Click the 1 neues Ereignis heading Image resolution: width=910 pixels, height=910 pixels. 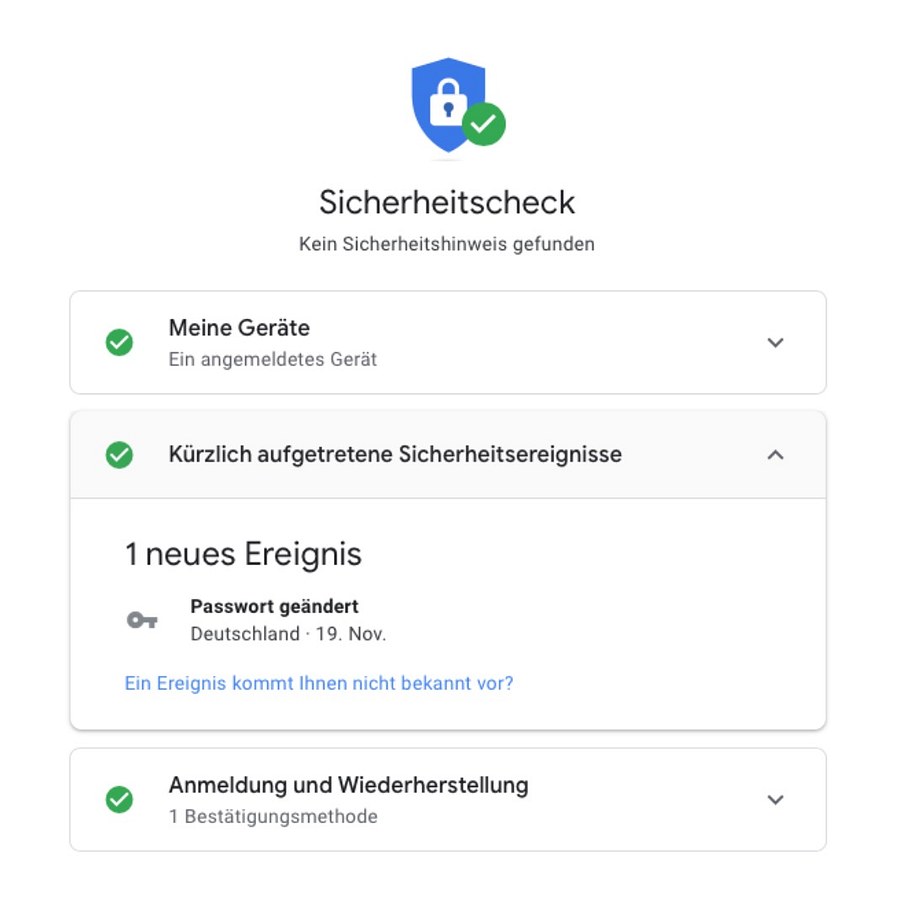(243, 554)
